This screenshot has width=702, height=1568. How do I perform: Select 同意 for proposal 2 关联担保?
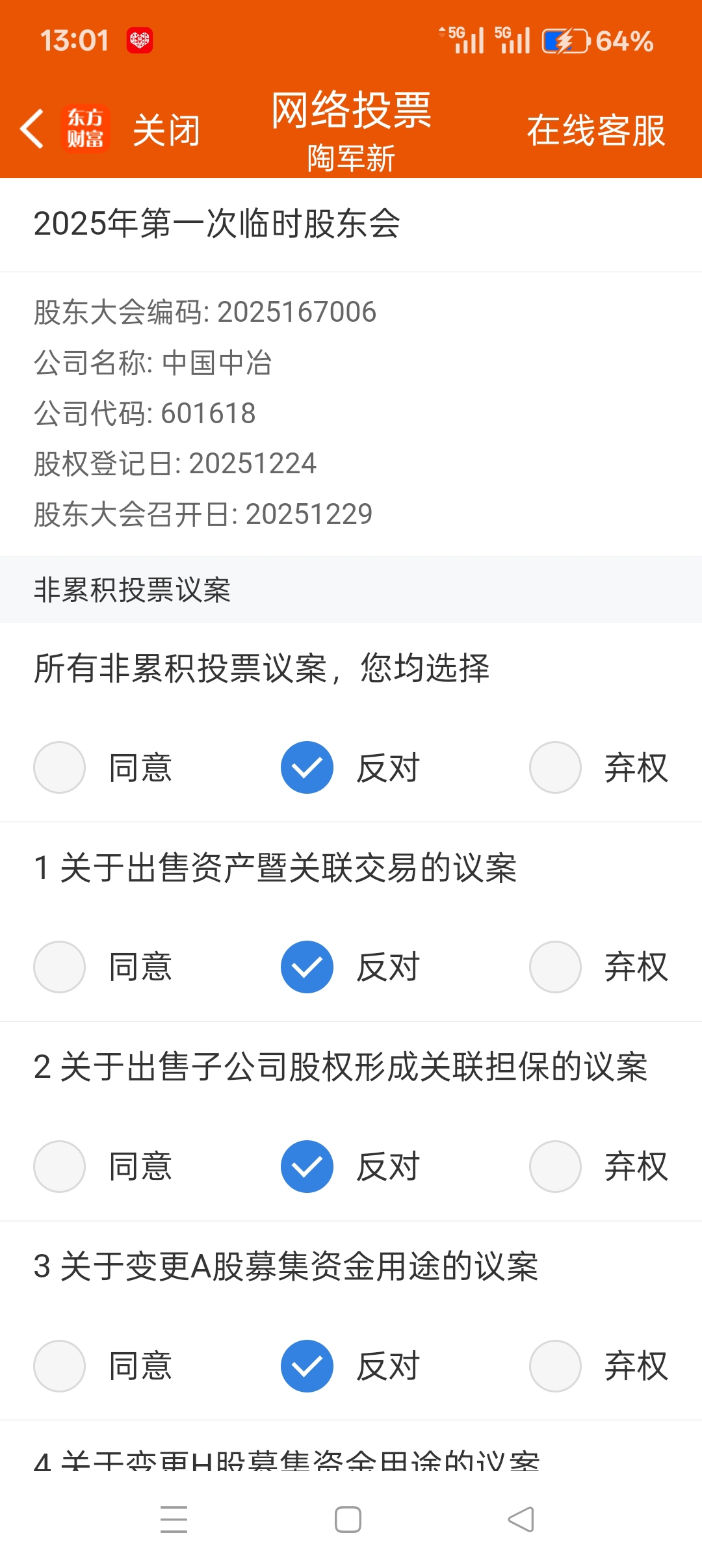pyautogui.click(x=60, y=1166)
